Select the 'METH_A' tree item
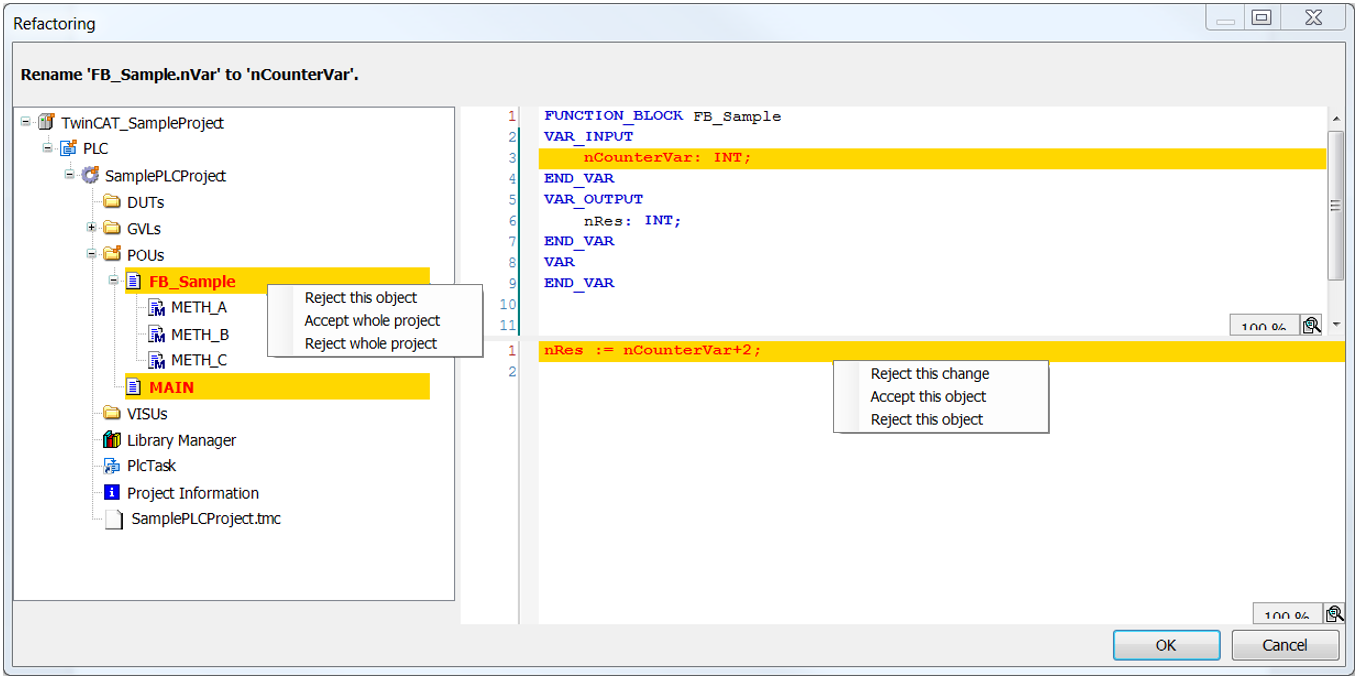The width and height of the screenshot is (1360, 680). click(199, 308)
